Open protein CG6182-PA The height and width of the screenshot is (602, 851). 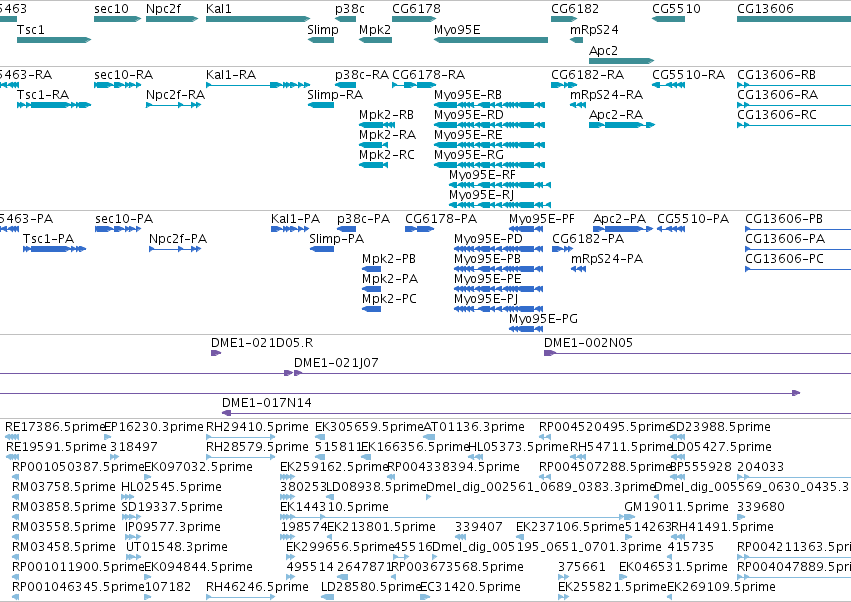point(562,249)
